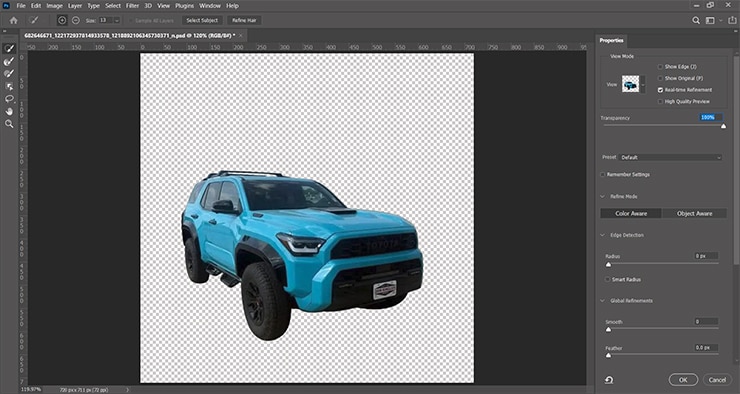Viewport: 740px width, 394px height.
Task: Open the Select menu
Action: click(x=113, y=6)
